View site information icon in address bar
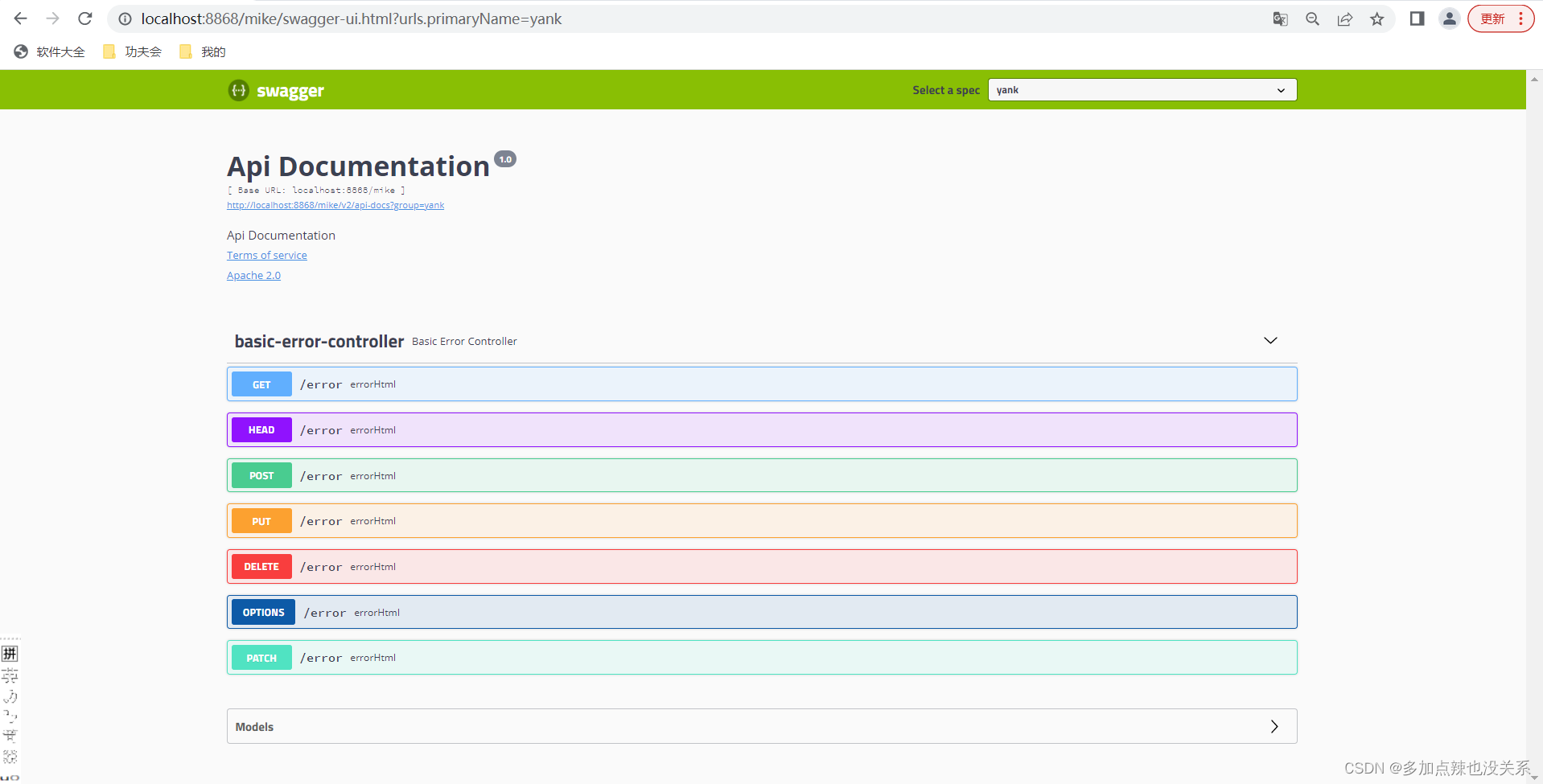Image resolution: width=1543 pixels, height=784 pixels. point(125,18)
